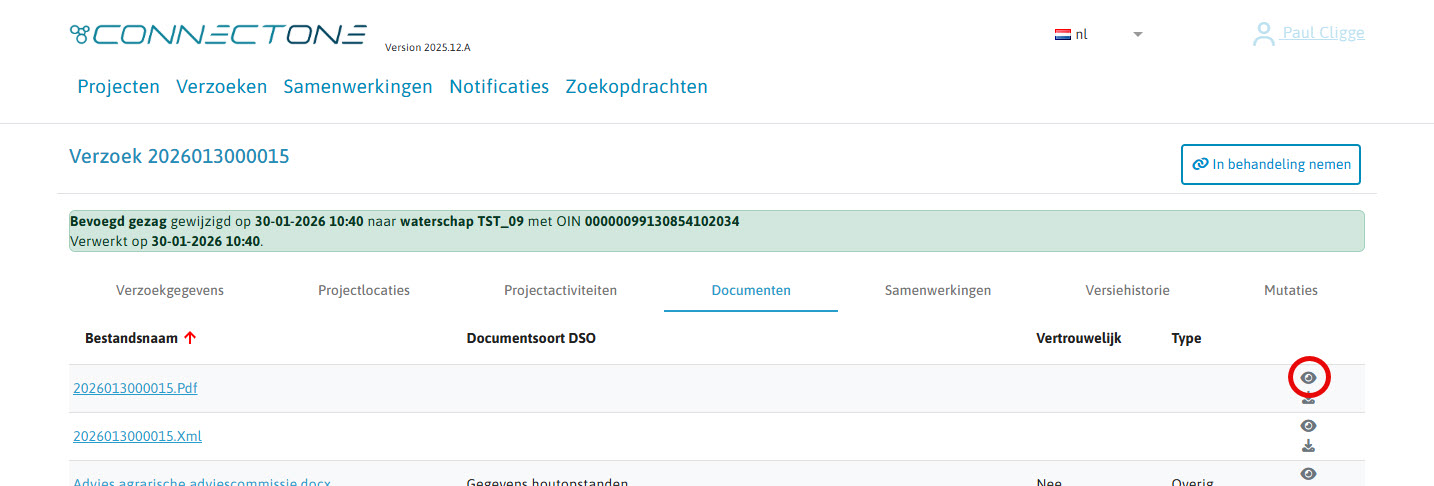Open the nl language dropdown
This screenshot has height=486, width=1434.
1099,34
